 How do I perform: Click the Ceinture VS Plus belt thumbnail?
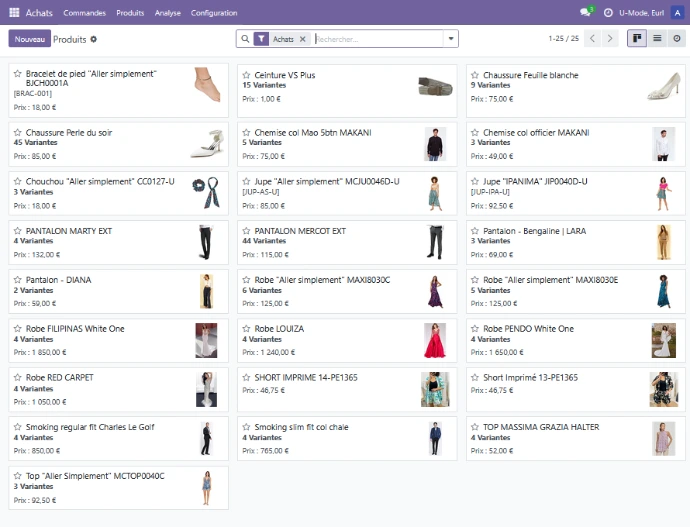(x=435, y=86)
